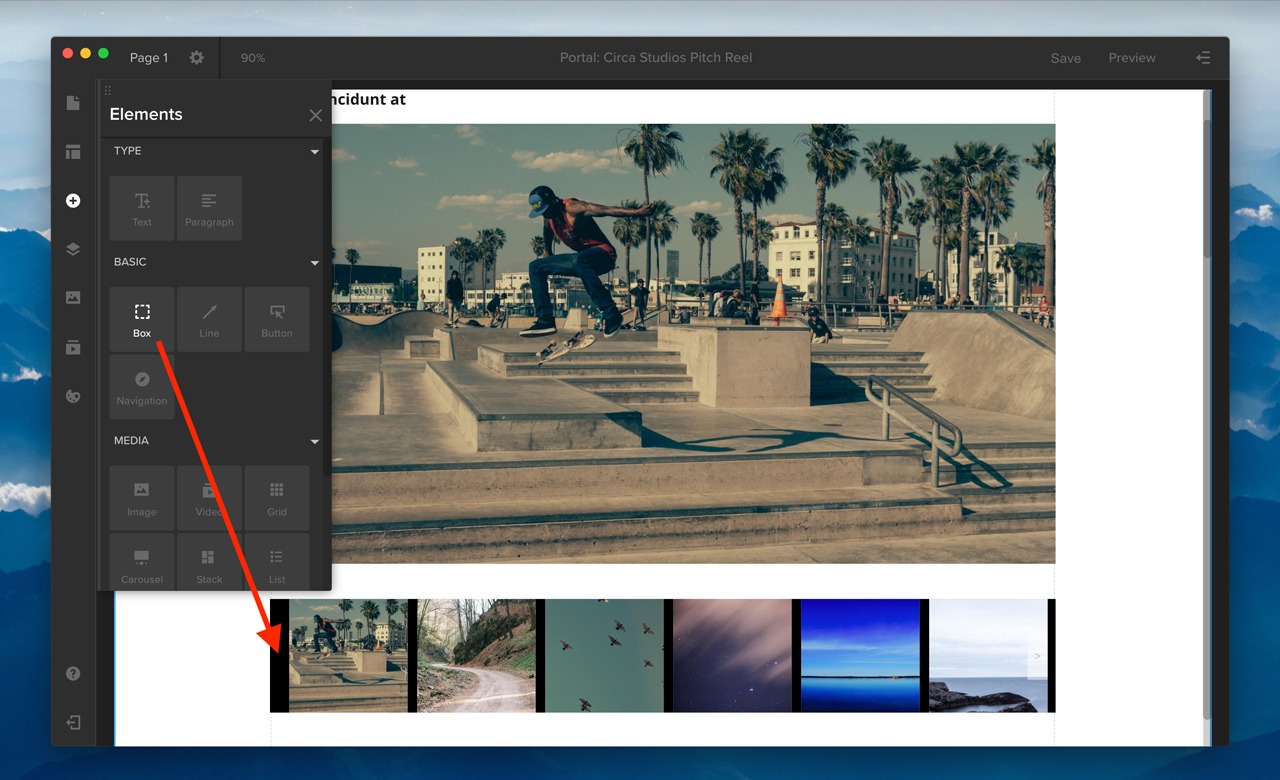Screen dimensions: 1280x780
Task: Open the Pages panel in sidebar
Action: (x=73, y=103)
